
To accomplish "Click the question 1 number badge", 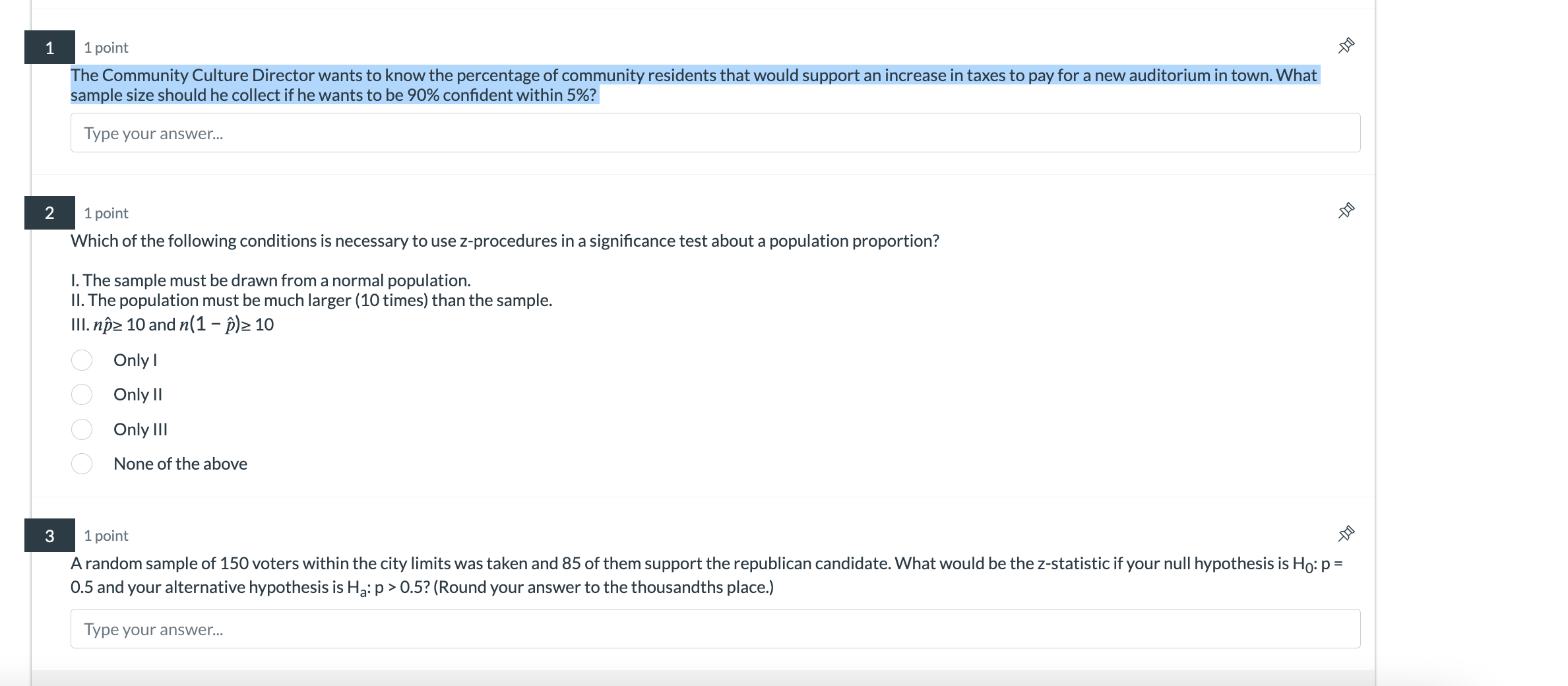I will pos(49,46).
